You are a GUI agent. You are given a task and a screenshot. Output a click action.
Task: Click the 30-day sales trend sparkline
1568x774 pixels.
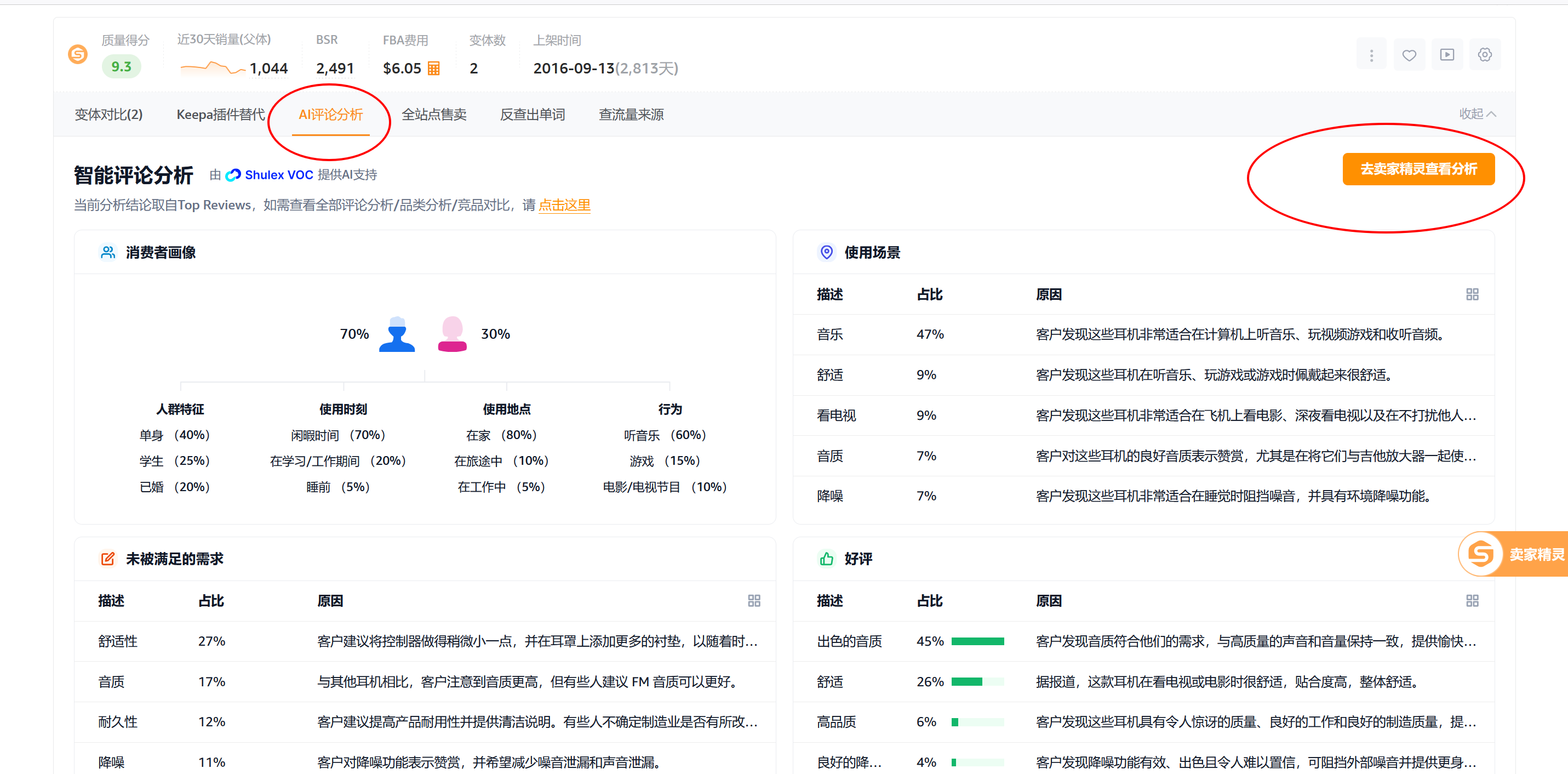[213, 68]
